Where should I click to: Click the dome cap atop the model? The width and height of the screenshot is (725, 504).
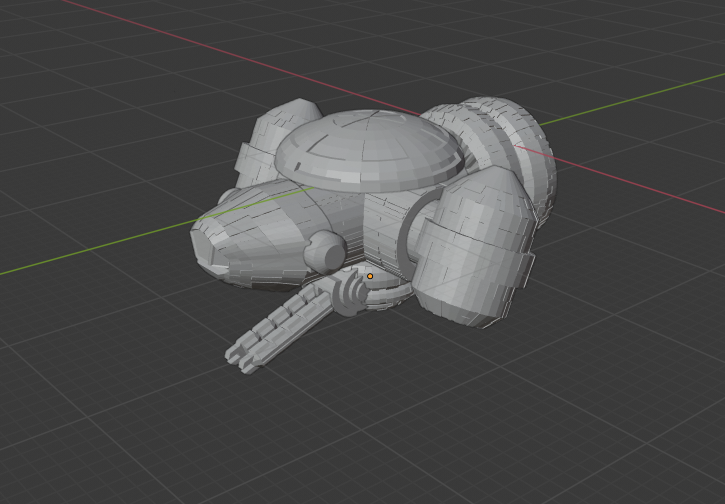coord(369,151)
